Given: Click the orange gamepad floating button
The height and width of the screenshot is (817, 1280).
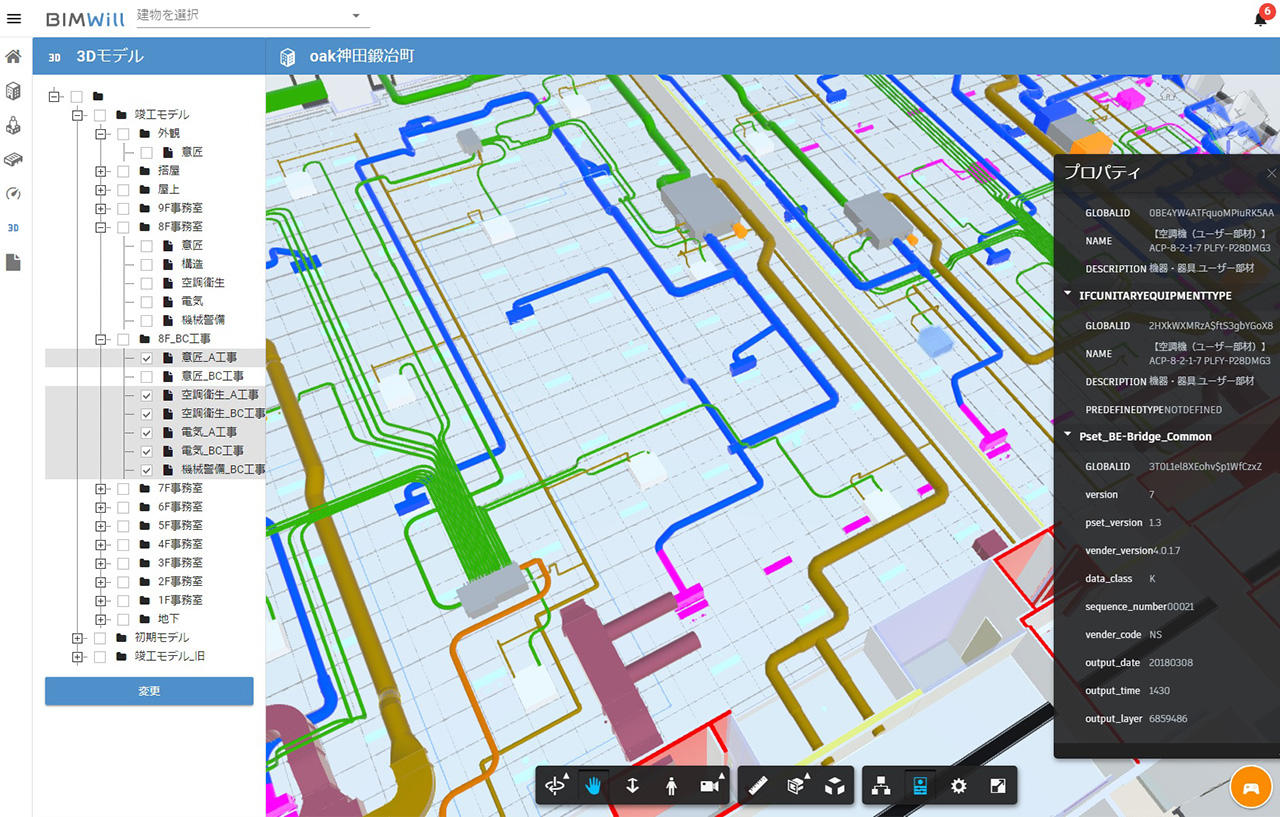Looking at the screenshot, I should (x=1250, y=786).
